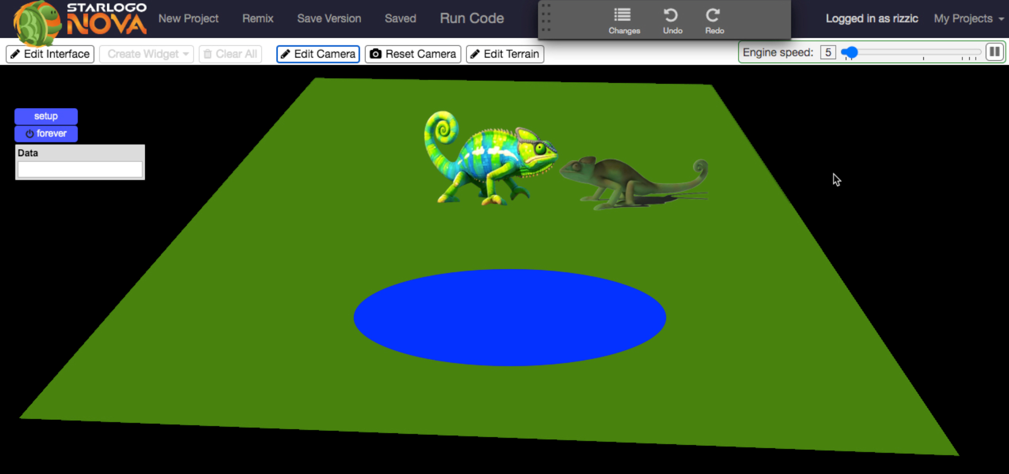Click the Reset Camera button

point(413,54)
